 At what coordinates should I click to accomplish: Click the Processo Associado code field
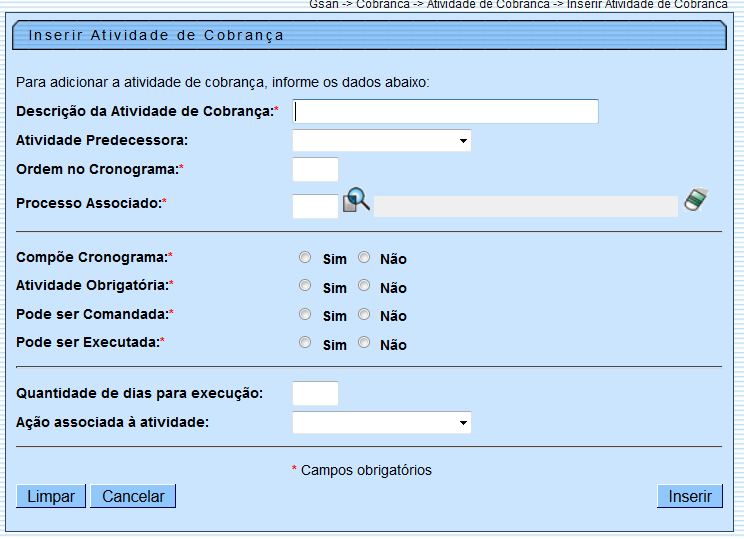[315, 206]
